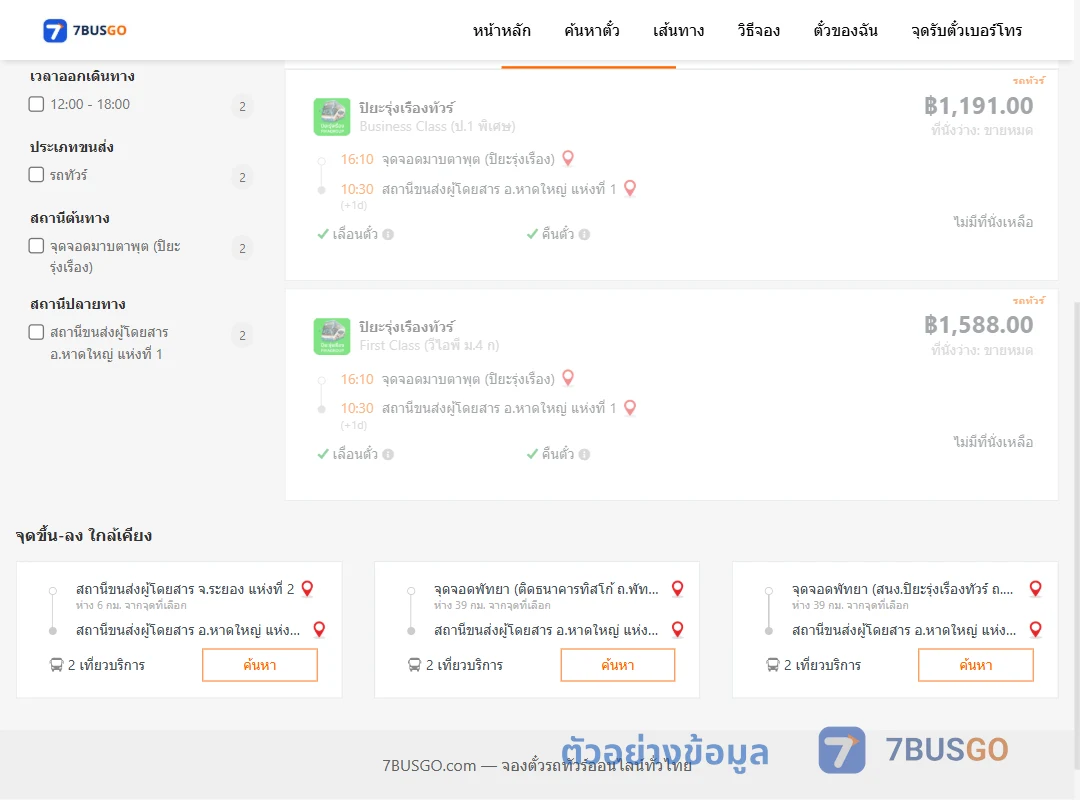
Task: Tick the รถทัวร์ transport type checkbox
Action: click(x=37, y=174)
